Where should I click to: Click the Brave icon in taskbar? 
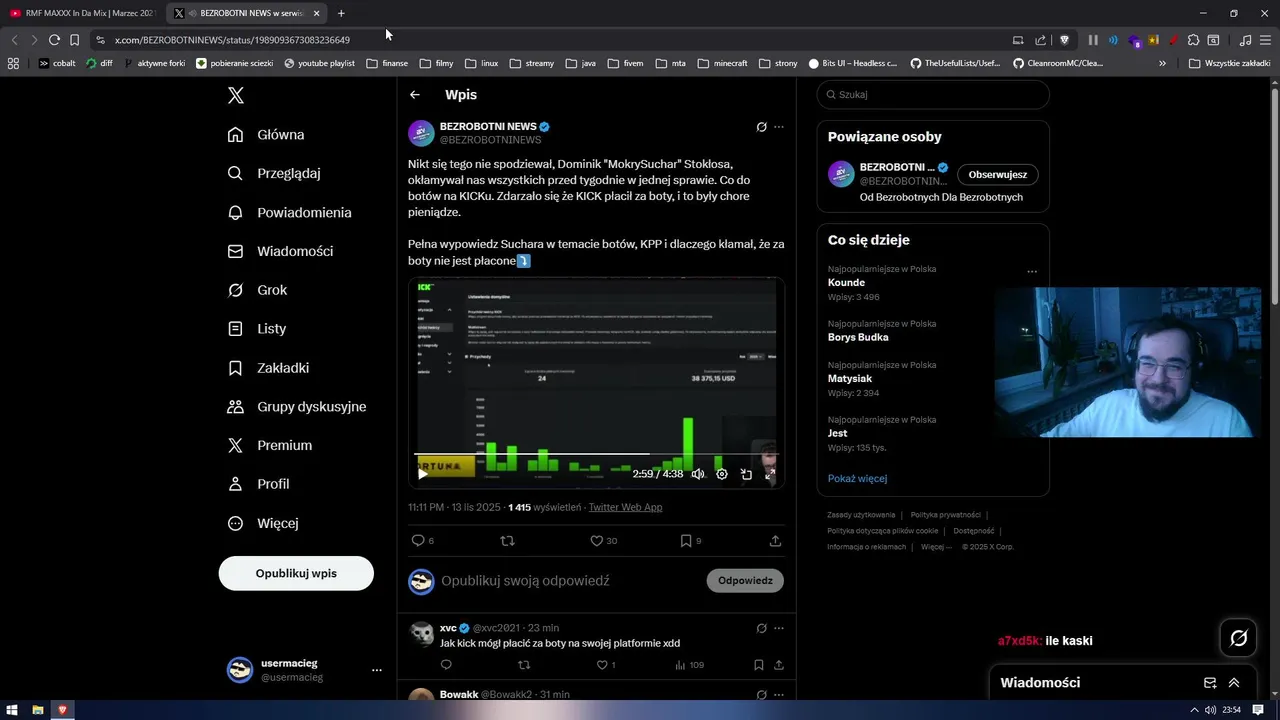pyautogui.click(x=62, y=710)
